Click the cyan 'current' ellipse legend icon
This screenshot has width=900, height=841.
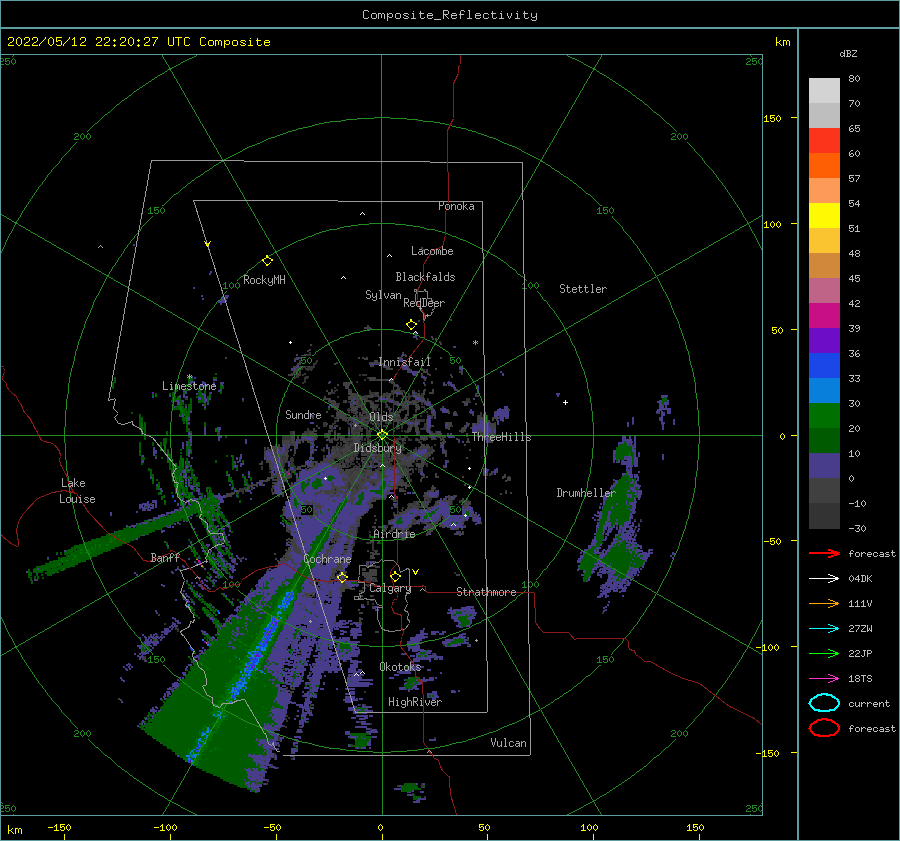point(824,703)
